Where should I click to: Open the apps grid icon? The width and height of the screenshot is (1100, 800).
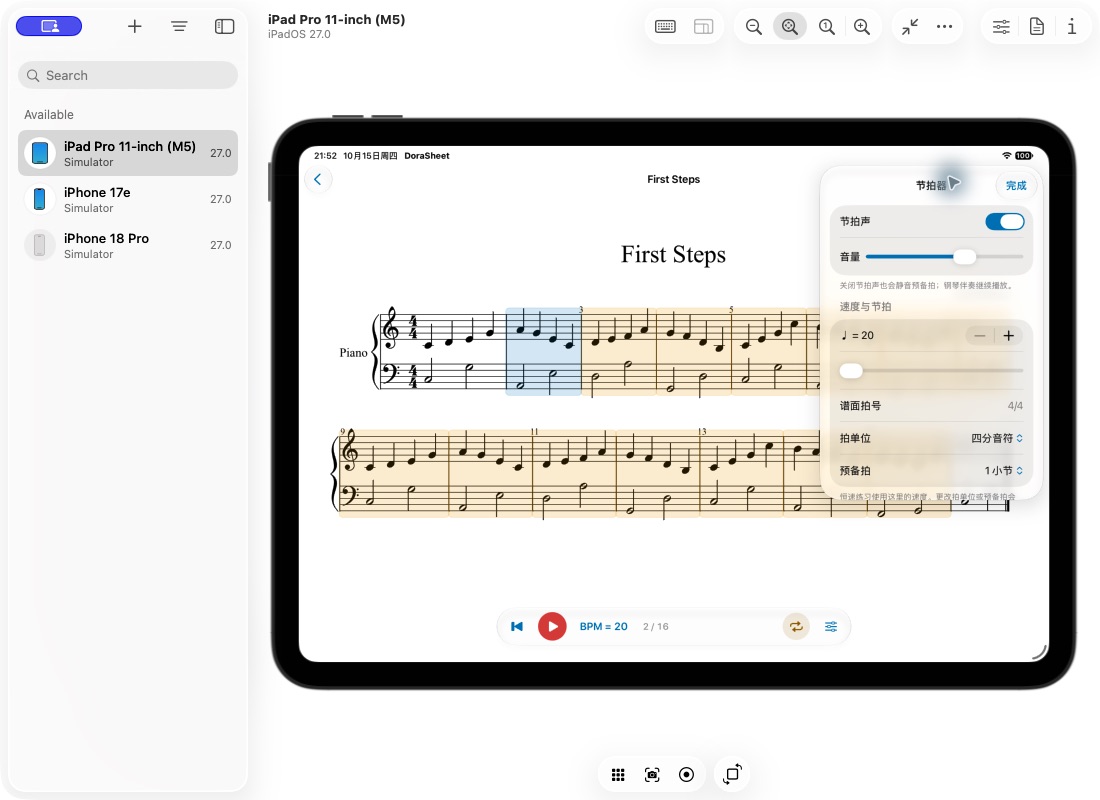(x=618, y=775)
